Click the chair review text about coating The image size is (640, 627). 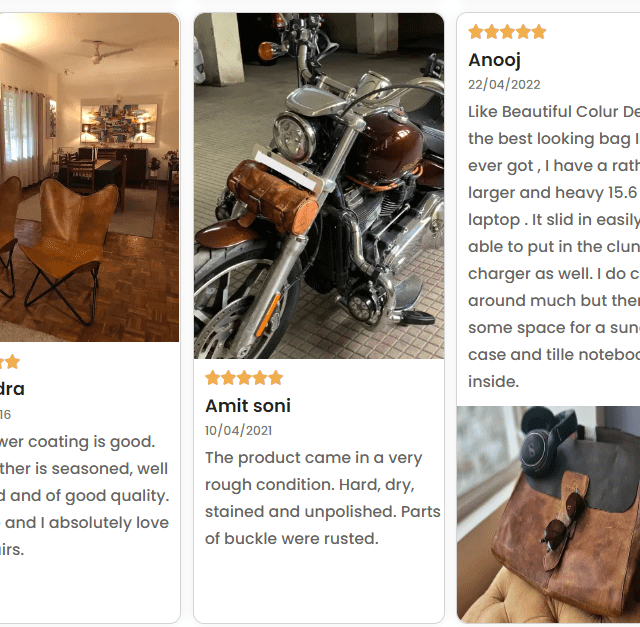click(x=84, y=496)
